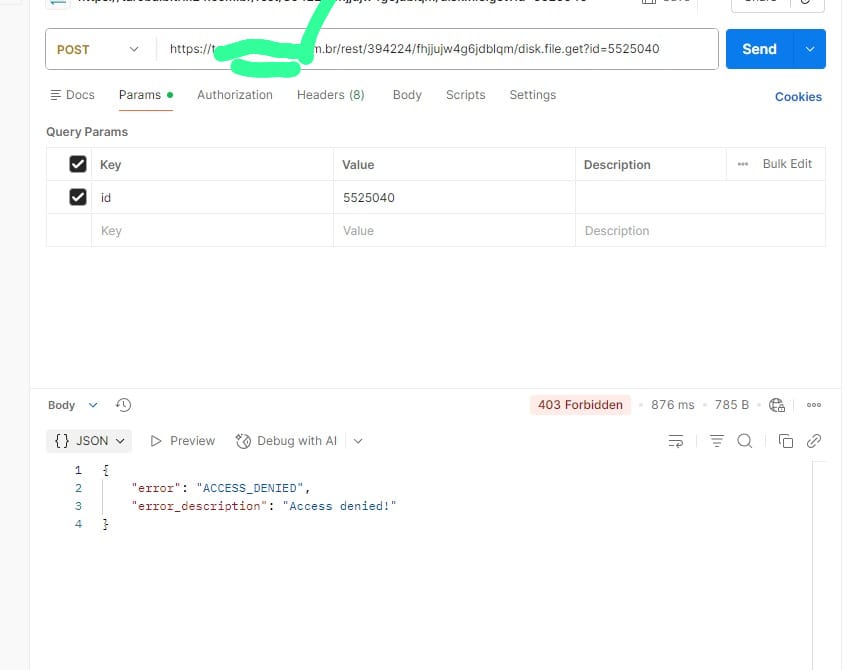This screenshot has height=670, width=858.
Task: Open response more options ellipsis
Action: 813,405
